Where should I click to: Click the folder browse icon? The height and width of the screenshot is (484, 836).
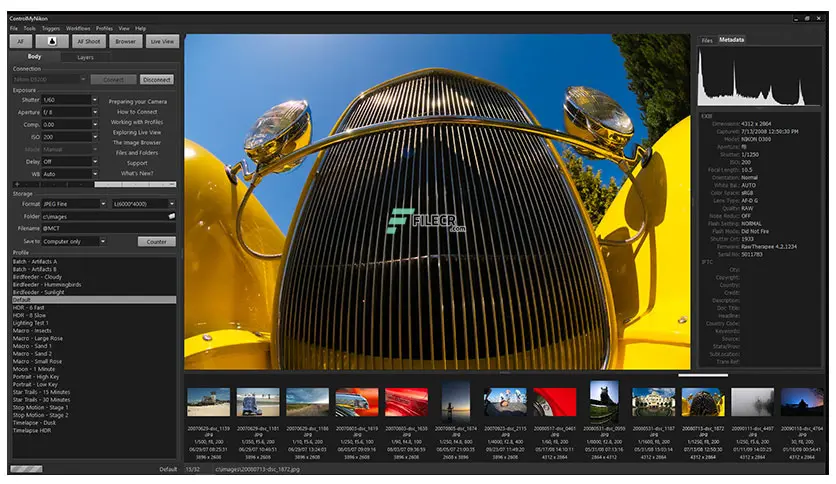[x=172, y=216]
